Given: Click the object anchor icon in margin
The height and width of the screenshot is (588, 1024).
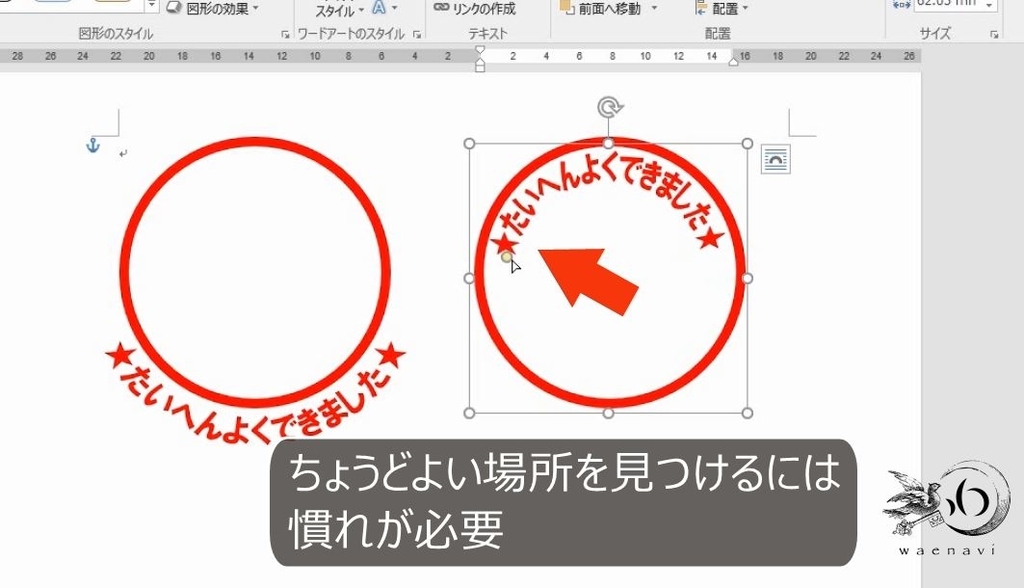Looking at the screenshot, I should click(x=93, y=145).
